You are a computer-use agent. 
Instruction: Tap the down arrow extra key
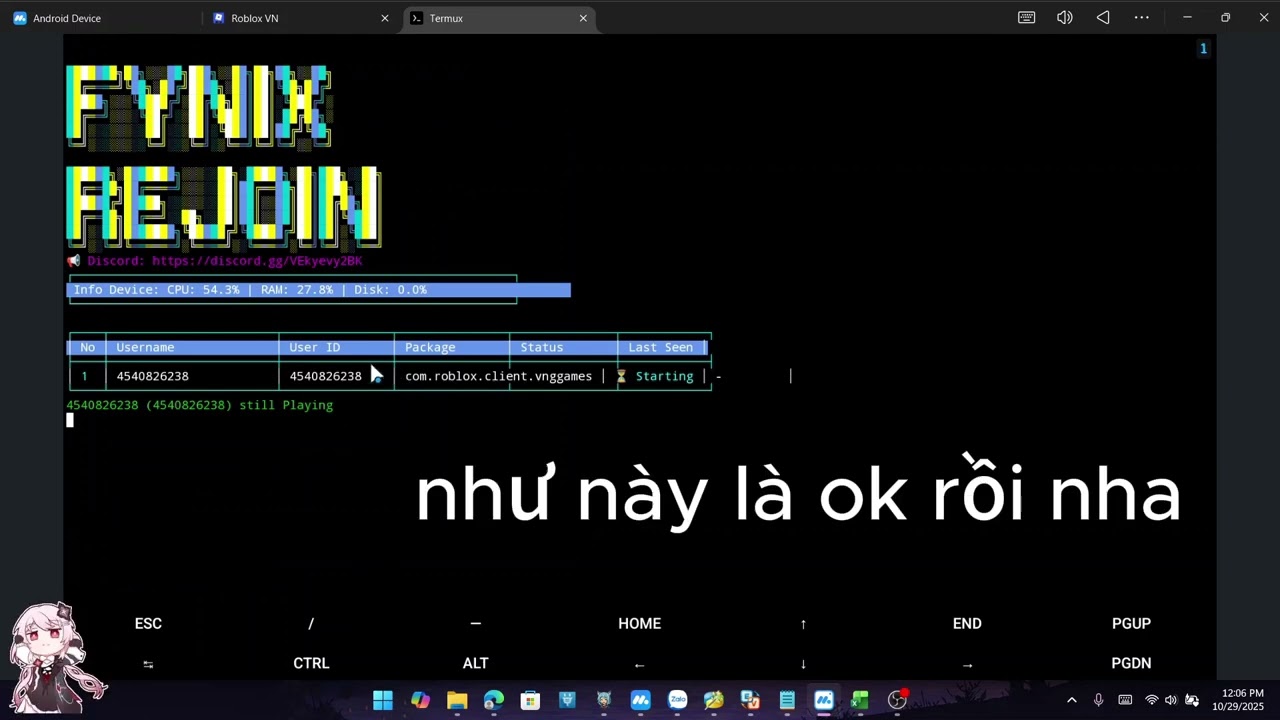[x=803, y=663]
